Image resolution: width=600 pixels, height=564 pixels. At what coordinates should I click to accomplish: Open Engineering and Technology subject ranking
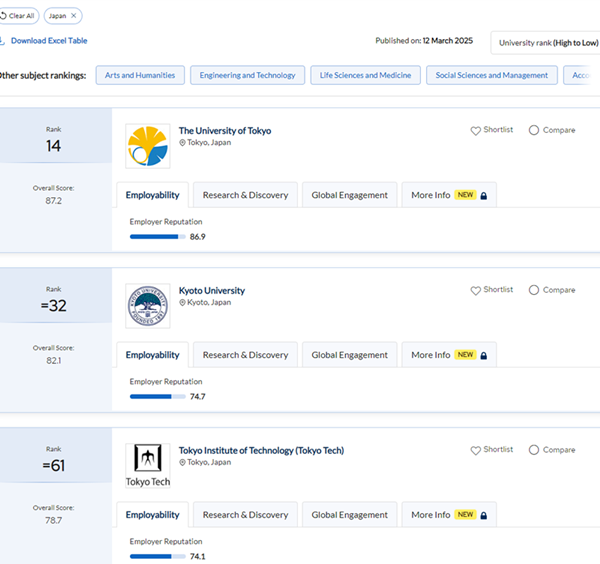(x=247, y=75)
